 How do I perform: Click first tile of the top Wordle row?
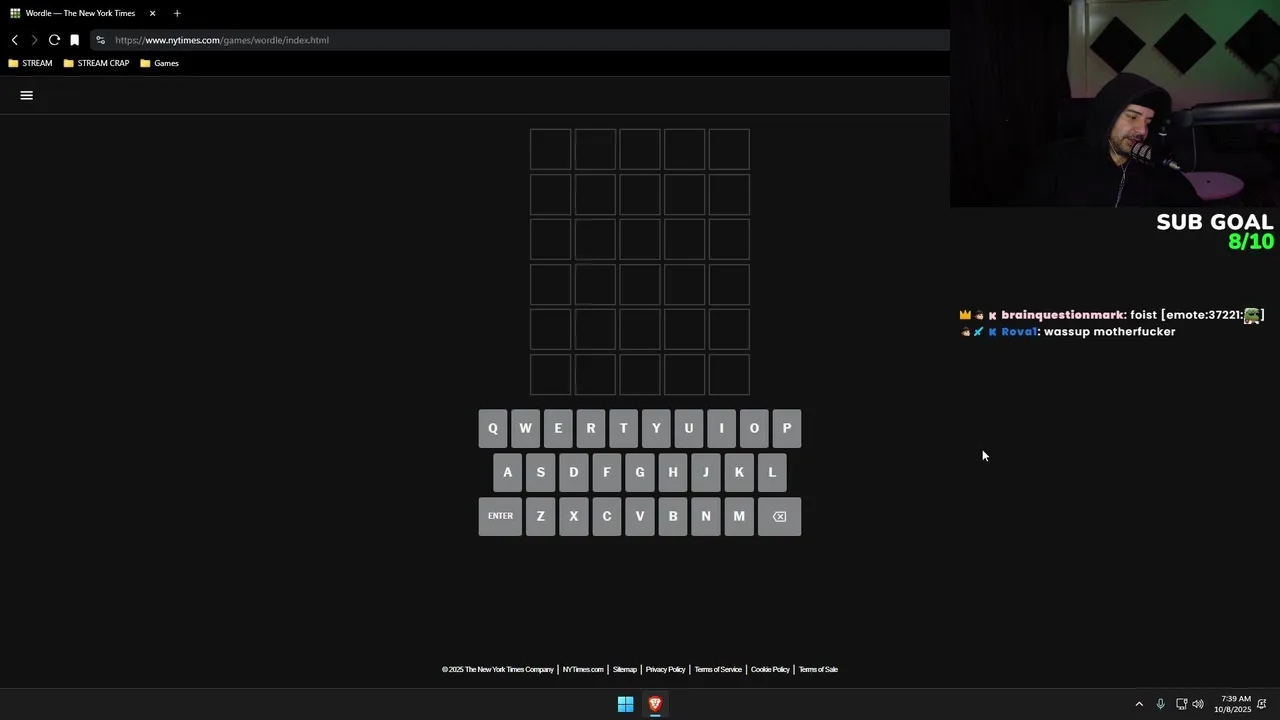[x=550, y=150]
